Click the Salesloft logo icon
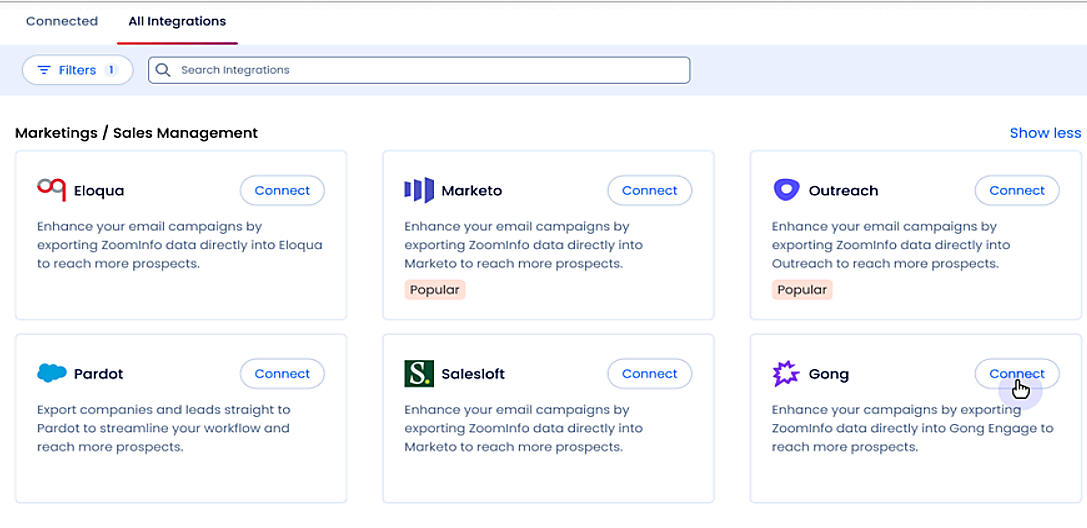This screenshot has height=528, width=1087. (x=419, y=373)
